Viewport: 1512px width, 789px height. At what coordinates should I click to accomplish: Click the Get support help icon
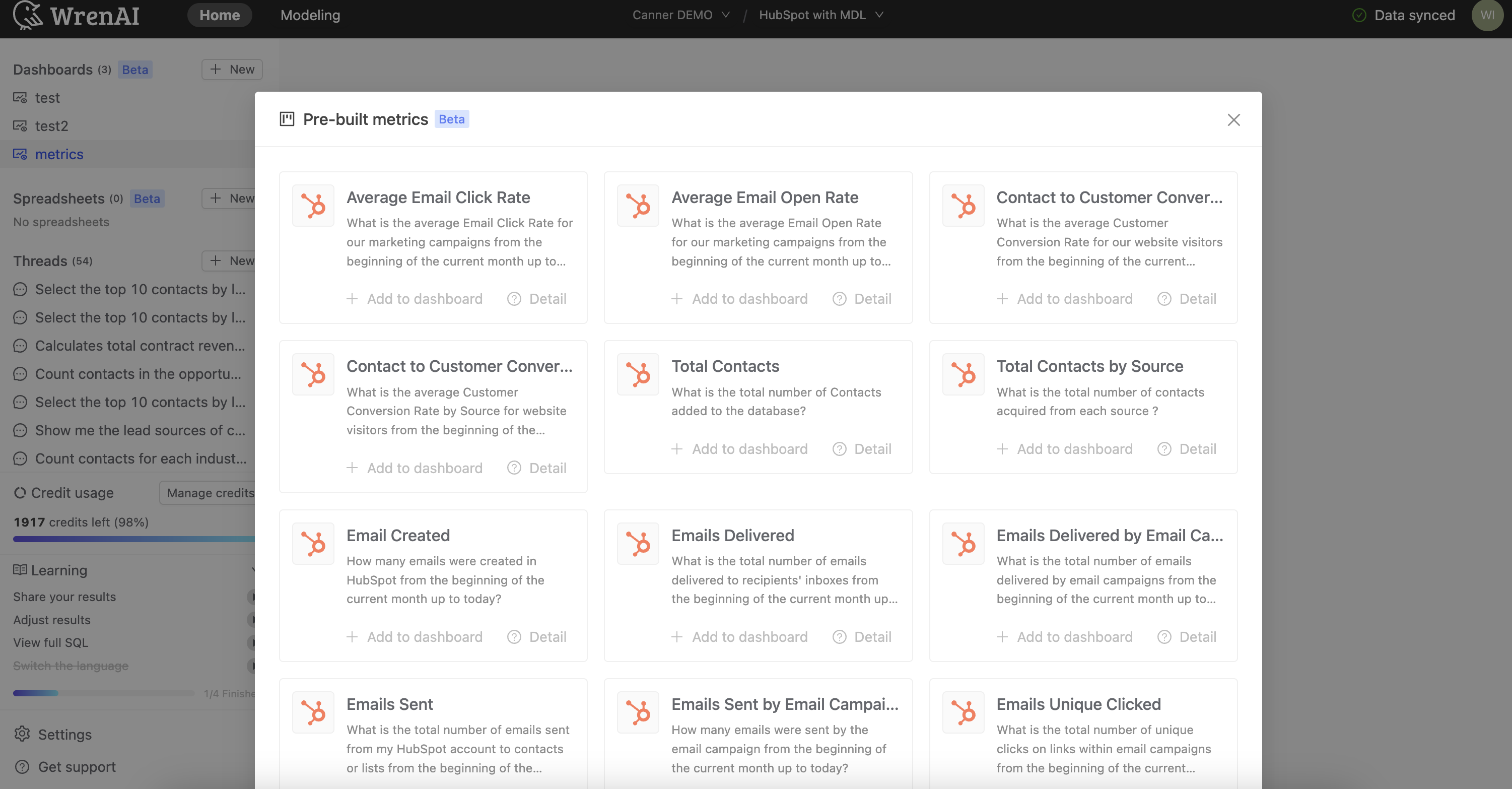tap(22, 767)
